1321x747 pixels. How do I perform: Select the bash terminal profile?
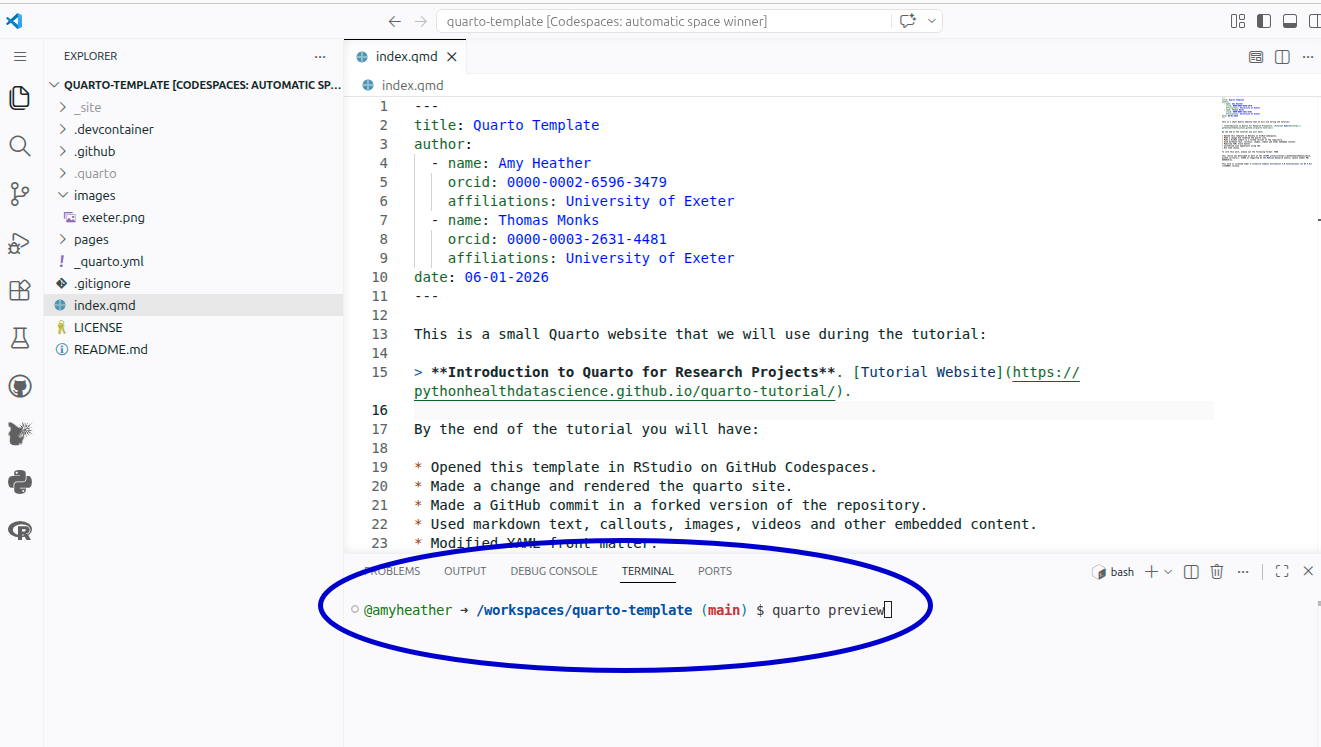tap(1113, 572)
